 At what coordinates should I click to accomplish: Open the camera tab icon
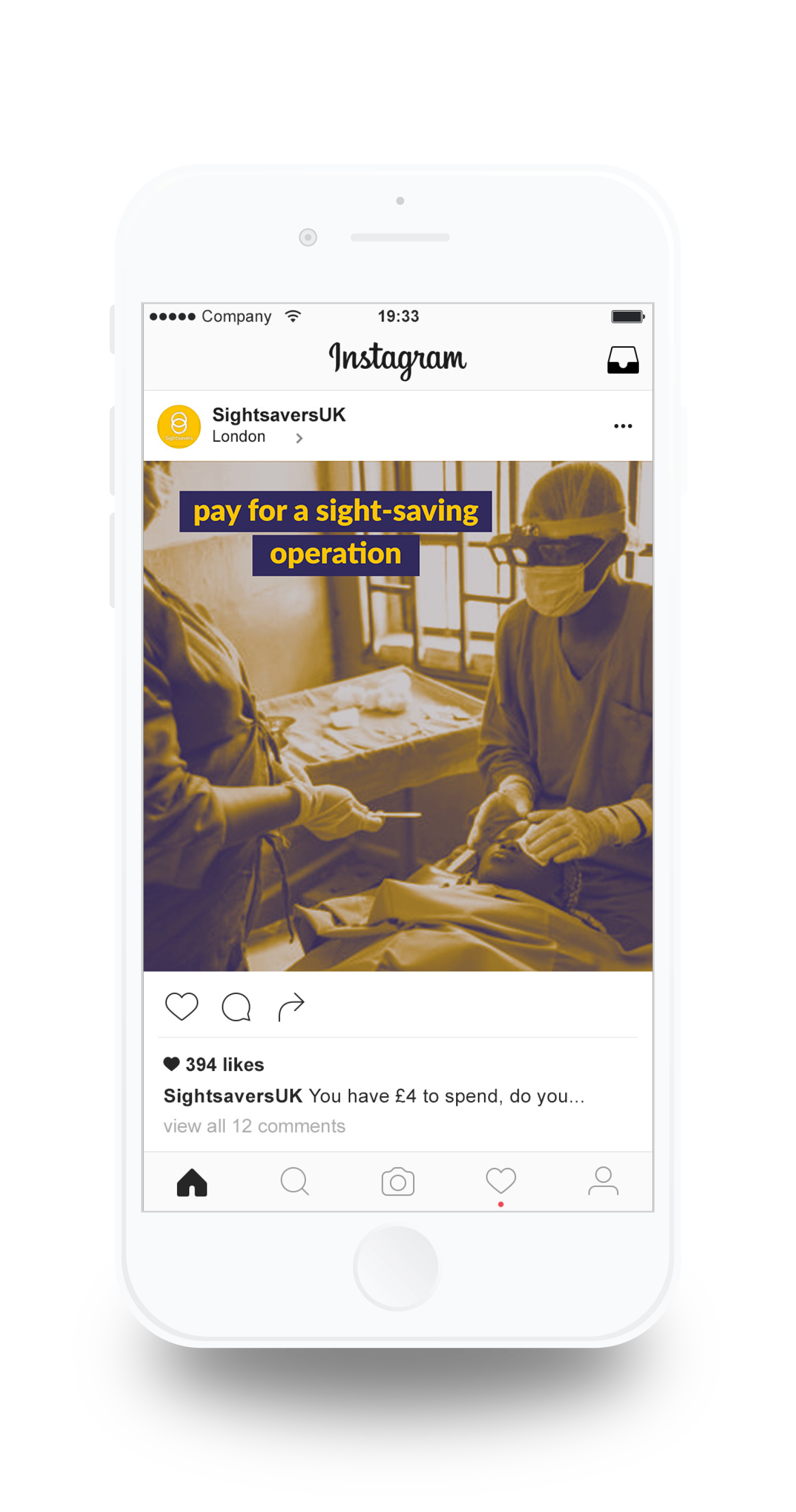398,1181
